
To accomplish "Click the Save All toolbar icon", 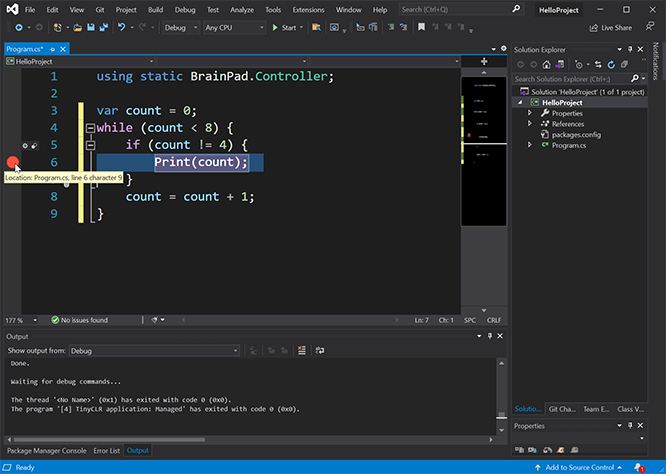I will click(104, 28).
